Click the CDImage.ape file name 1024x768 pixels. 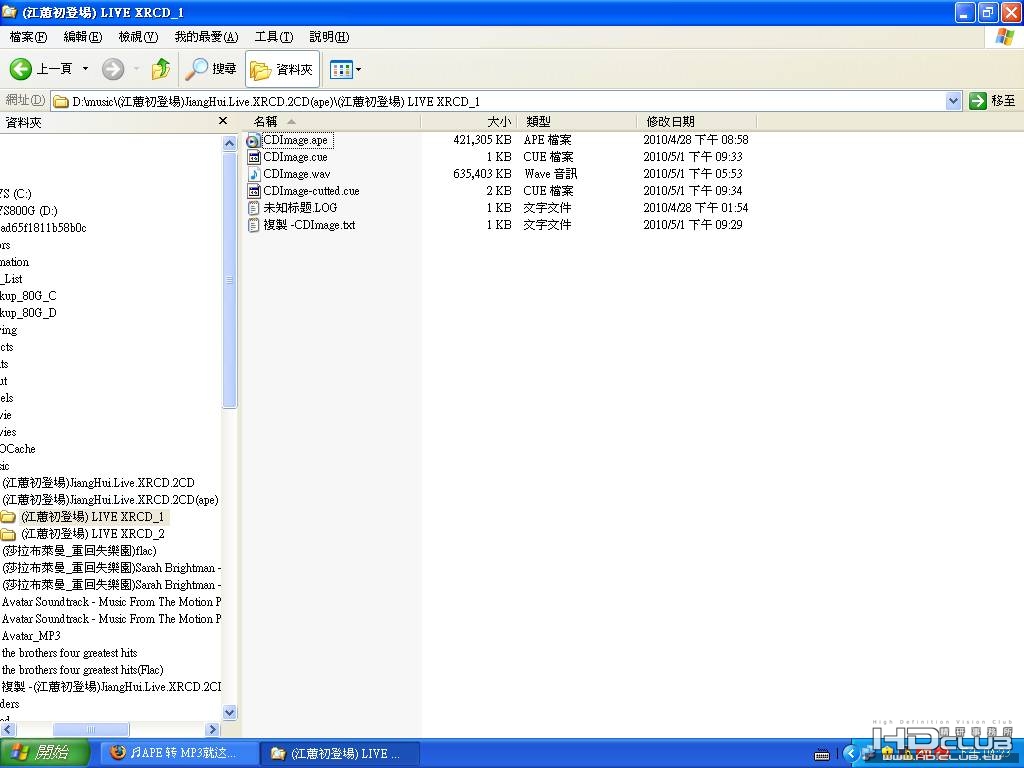[x=296, y=140]
